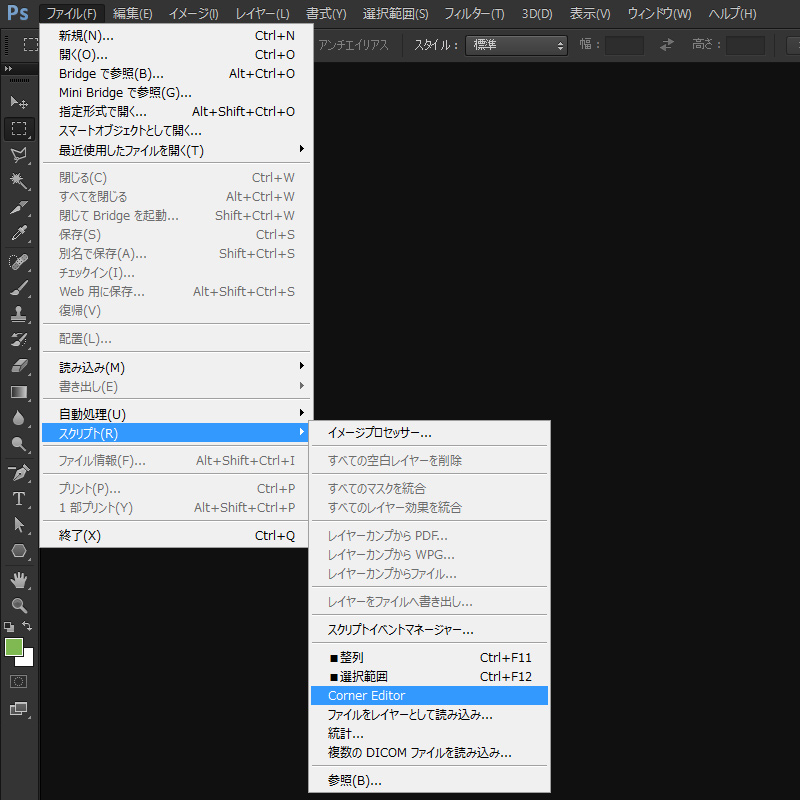This screenshot has height=800, width=800.
Task: Open the 3D(D) menu
Action: [537, 13]
